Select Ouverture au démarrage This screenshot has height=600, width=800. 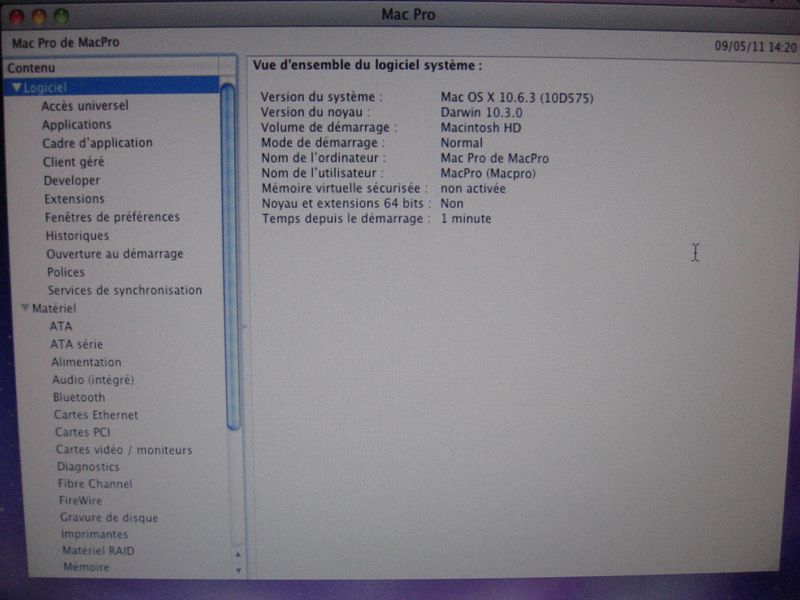click(x=115, y=254)
